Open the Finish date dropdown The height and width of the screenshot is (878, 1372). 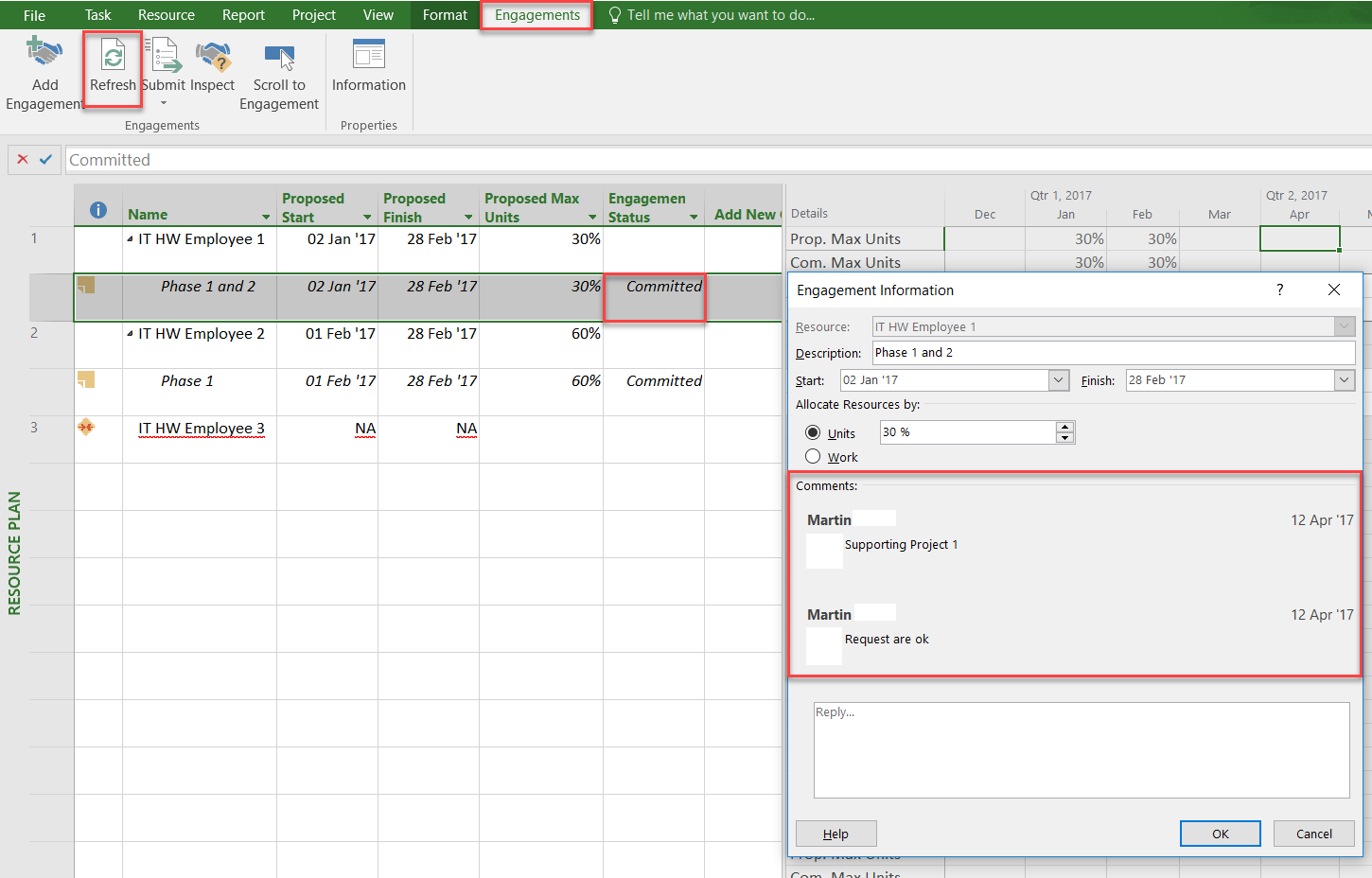tap(1345, 380)
